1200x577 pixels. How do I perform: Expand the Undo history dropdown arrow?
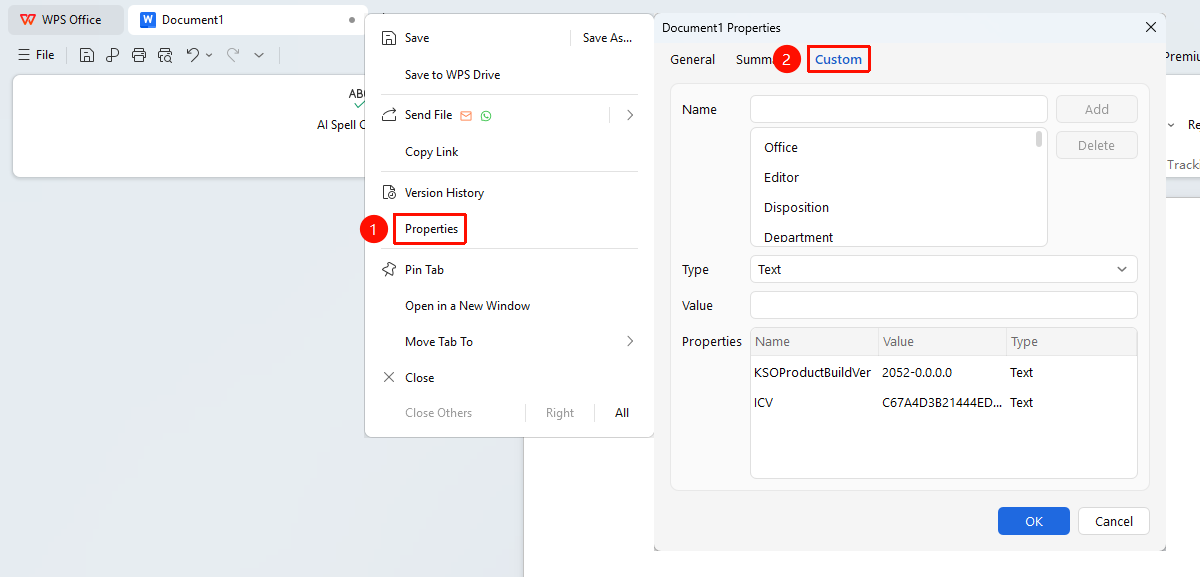tap(209, 55)
